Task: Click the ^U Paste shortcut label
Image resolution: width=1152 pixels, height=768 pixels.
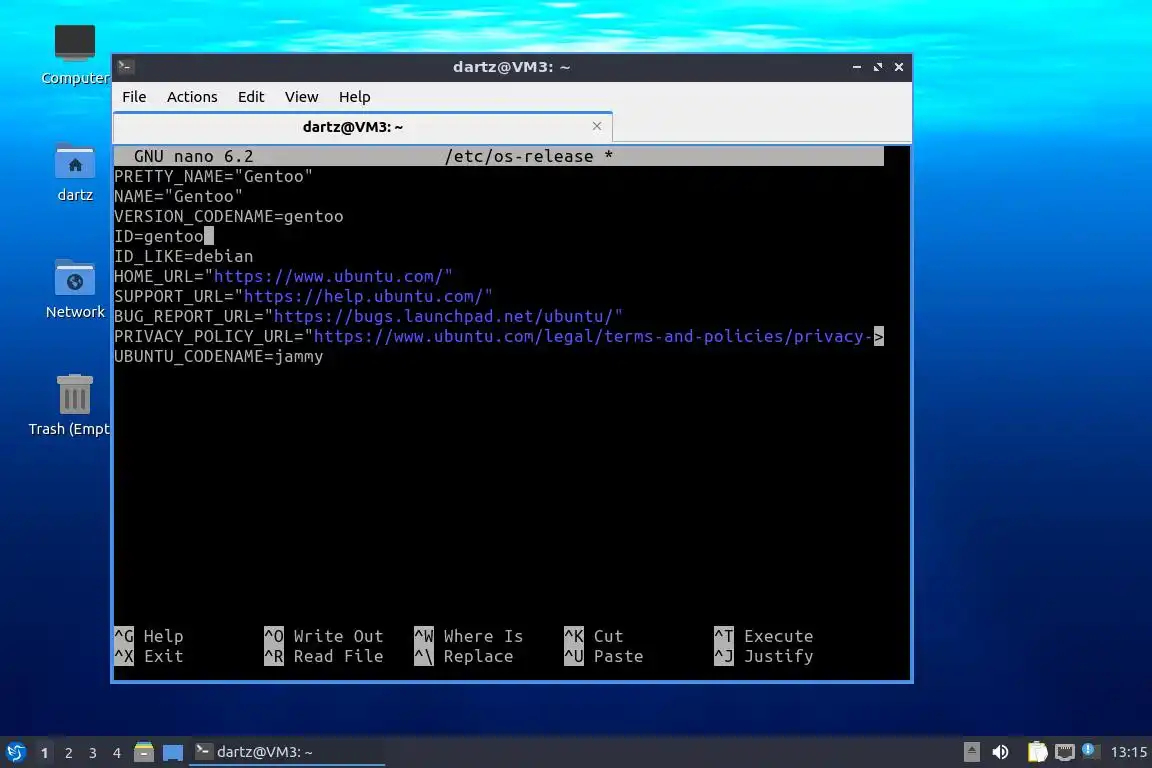Action: click(604, 656)
